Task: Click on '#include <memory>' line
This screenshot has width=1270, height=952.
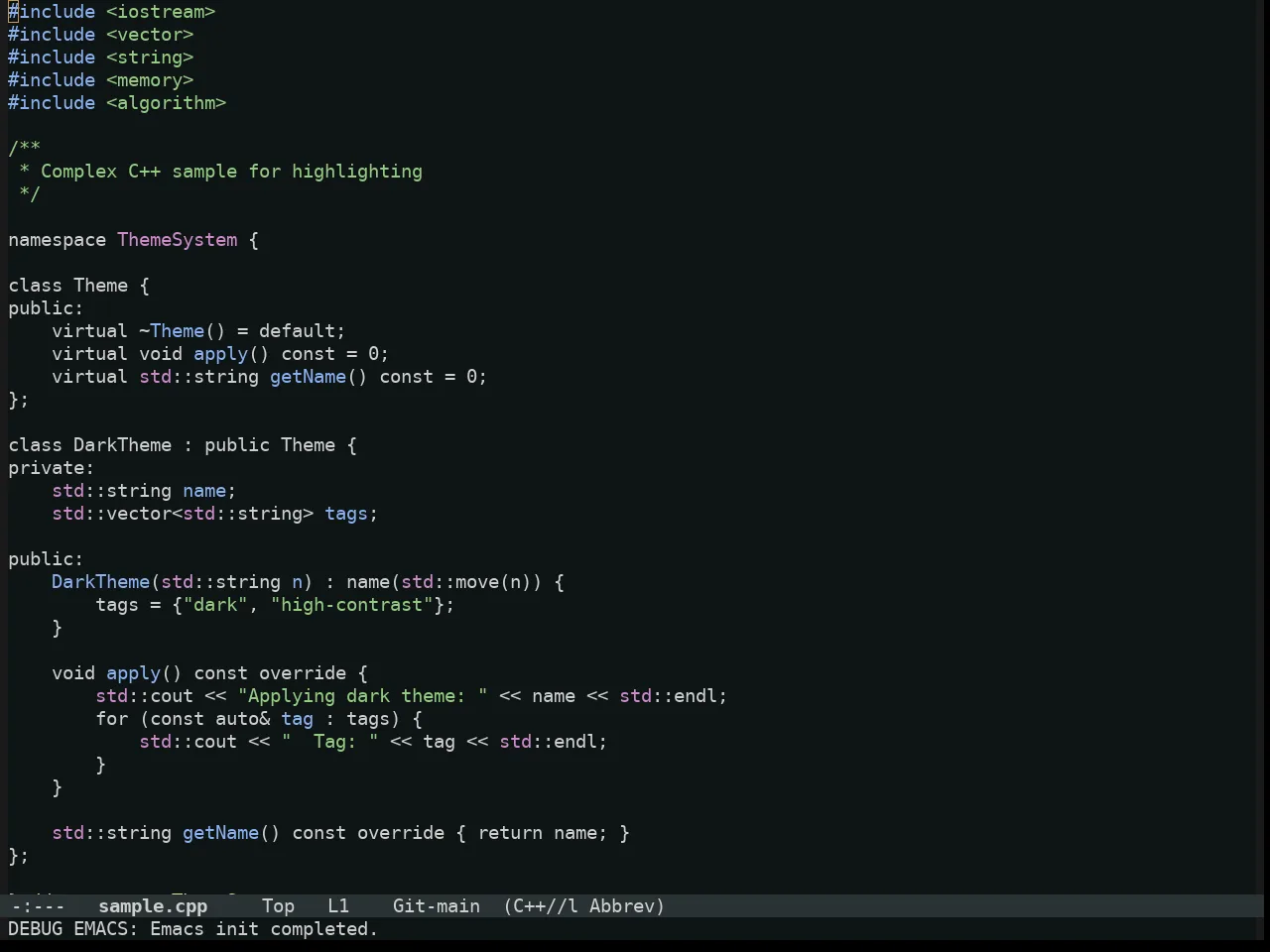Action: coord(101,80)
